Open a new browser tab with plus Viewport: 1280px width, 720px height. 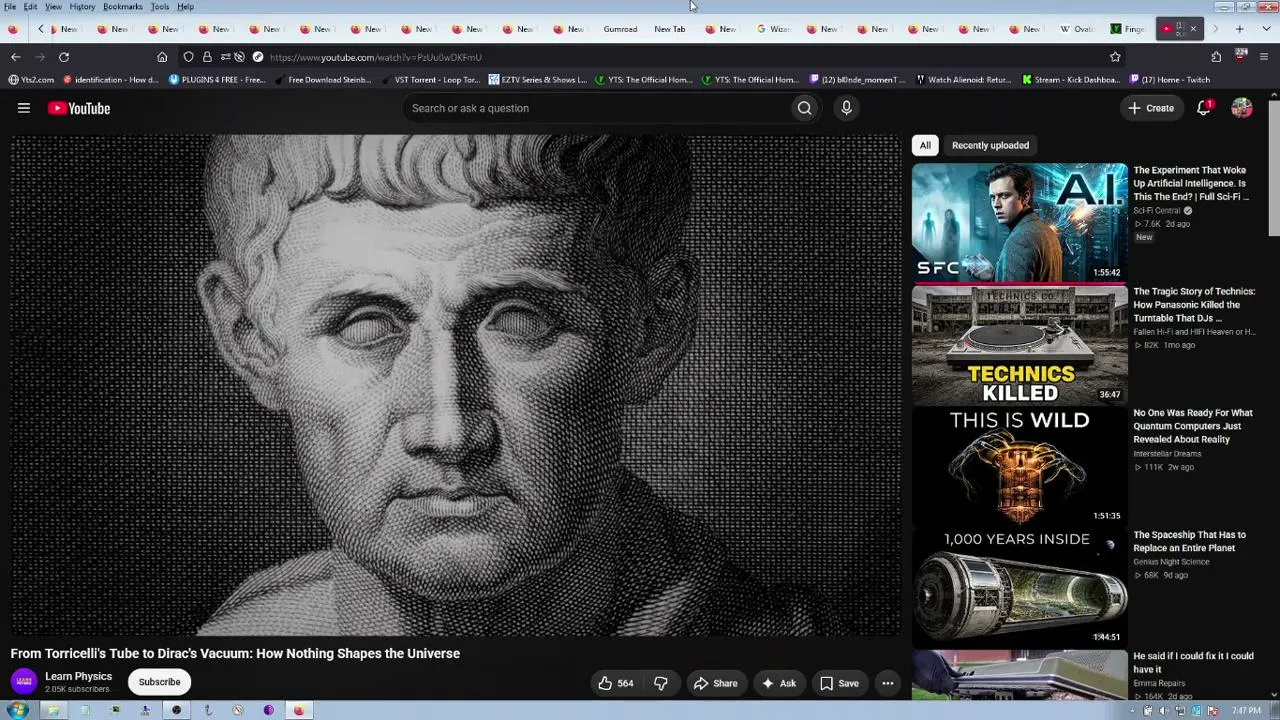pyautogui.click(x=1239, y=29)
